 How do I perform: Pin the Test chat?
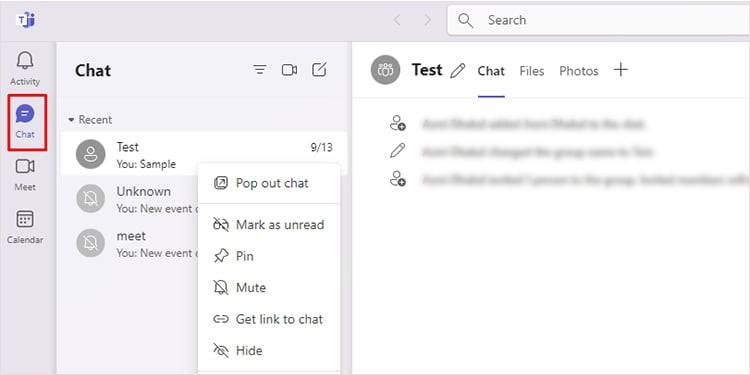click(269, 256)
